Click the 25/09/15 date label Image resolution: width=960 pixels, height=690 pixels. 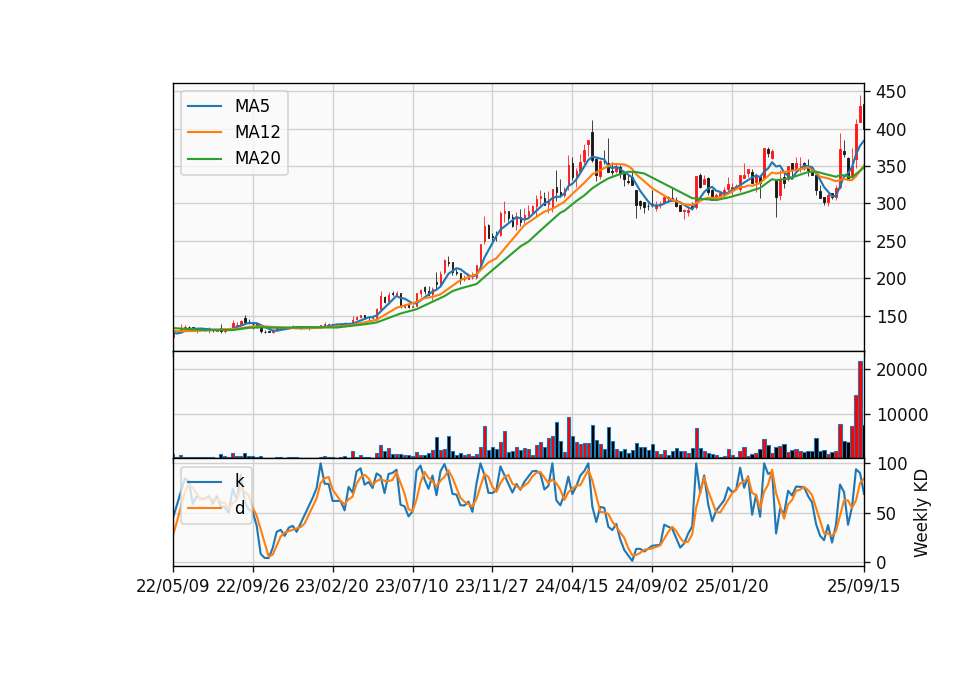864,586
